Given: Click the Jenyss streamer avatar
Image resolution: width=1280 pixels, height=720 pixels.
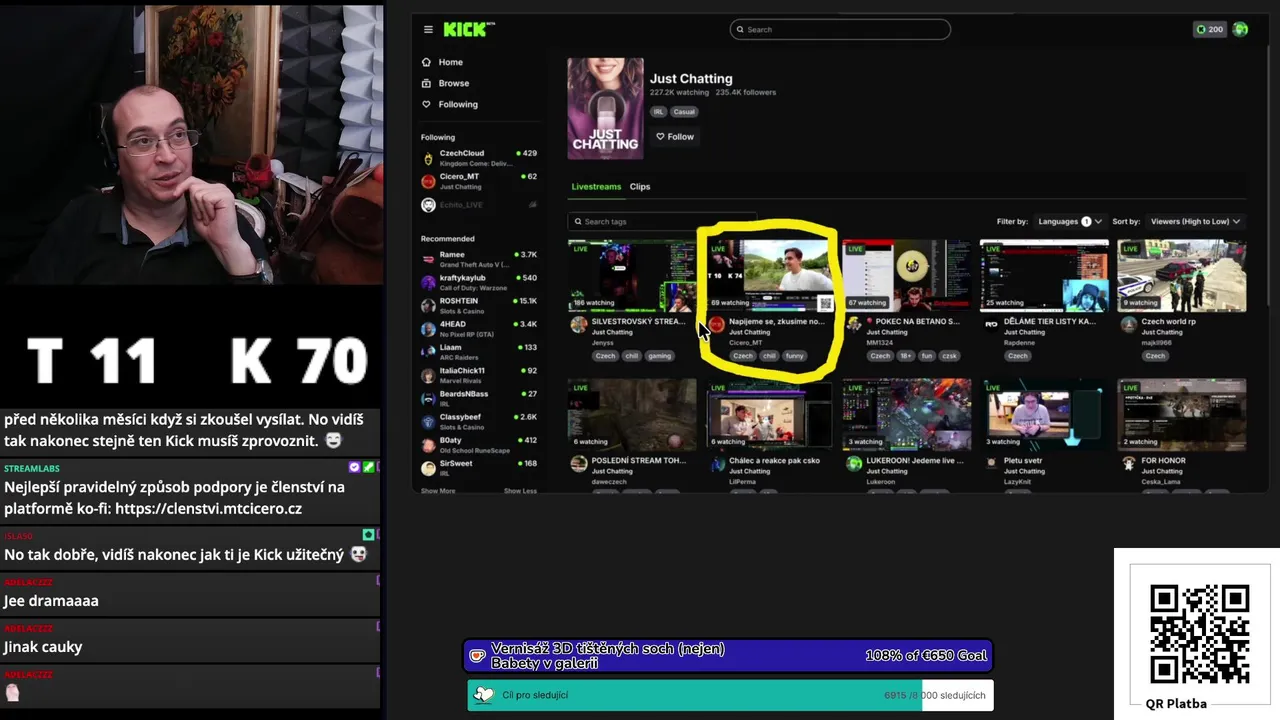Looking at the screenshot, I should coord(578,325).
